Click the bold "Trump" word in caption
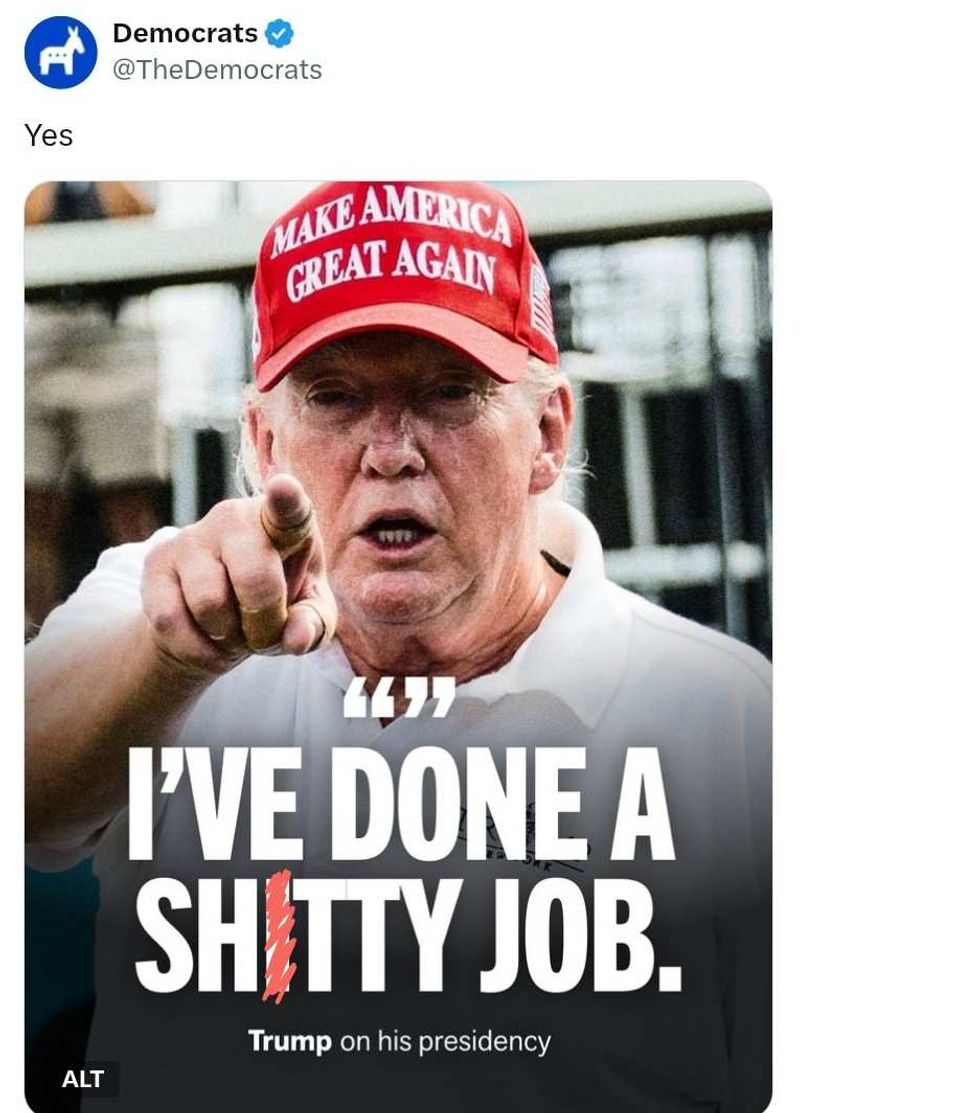 point(290,1041)
